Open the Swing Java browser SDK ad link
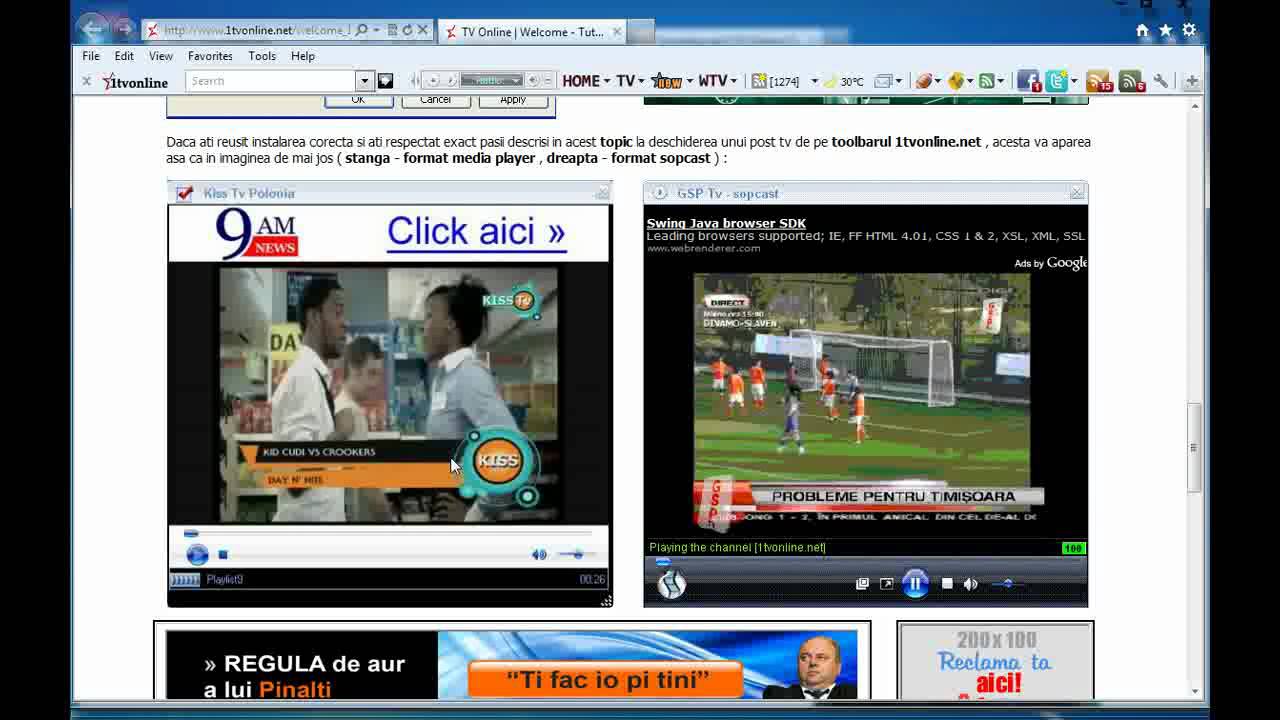 [726, 223]
